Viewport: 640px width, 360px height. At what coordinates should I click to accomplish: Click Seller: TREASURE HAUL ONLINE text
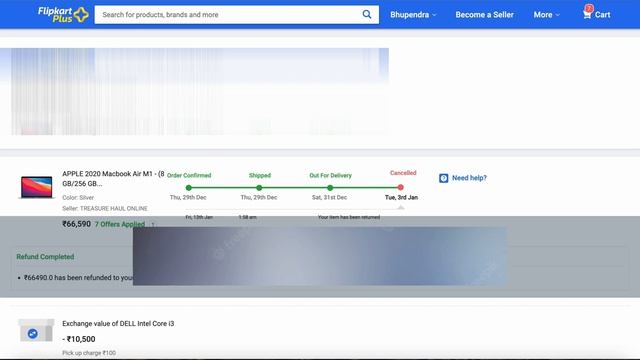click(x=105, y=208)
